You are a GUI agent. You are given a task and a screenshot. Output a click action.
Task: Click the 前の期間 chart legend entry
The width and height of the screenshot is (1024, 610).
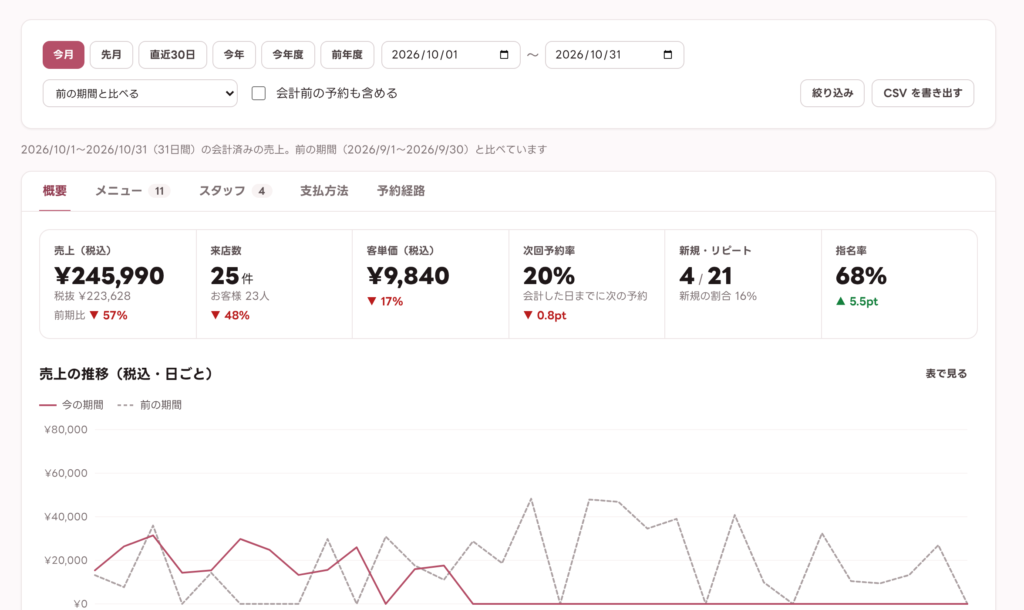click(150, 405)
